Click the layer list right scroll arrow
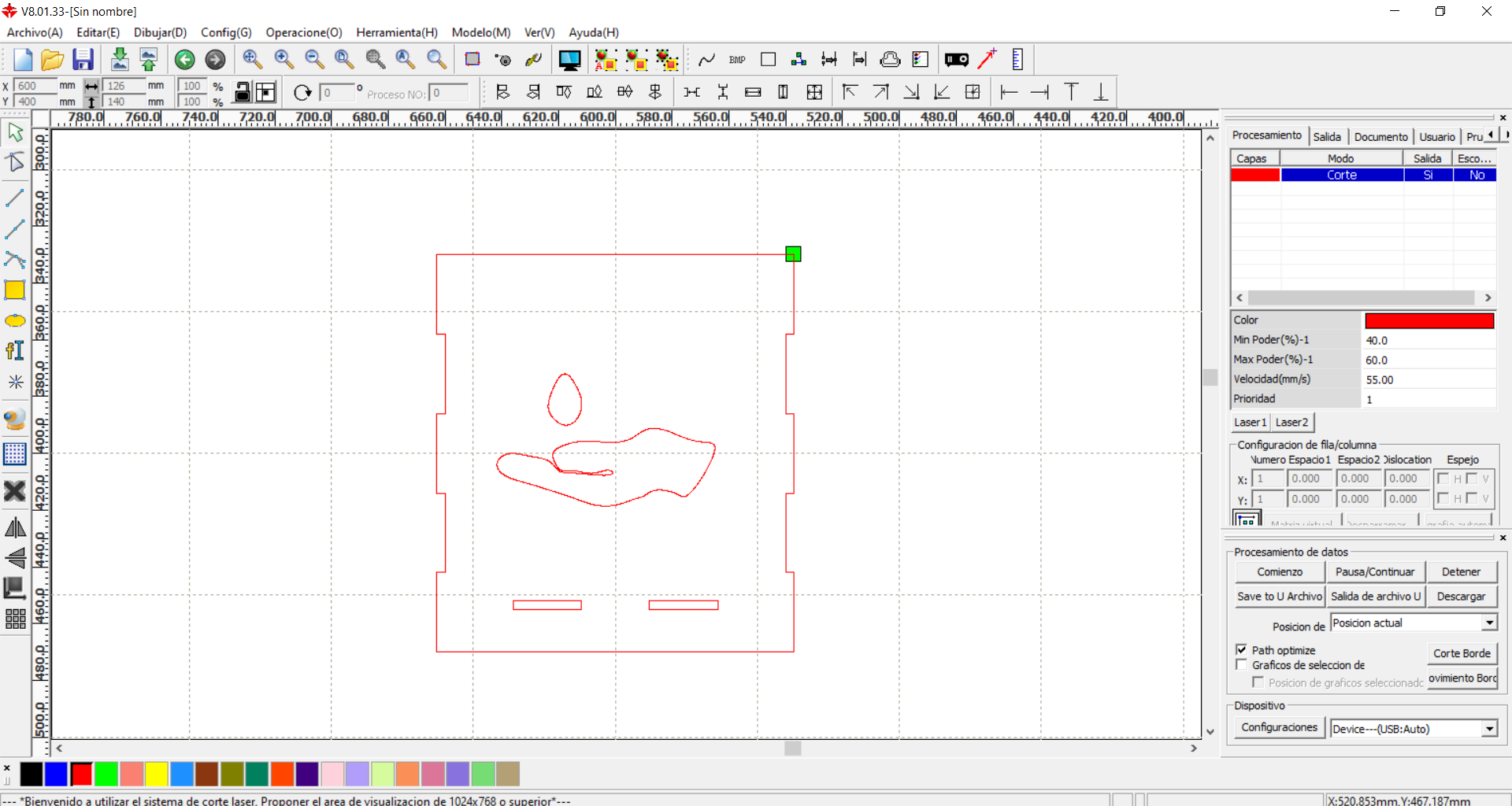1512x806 pixels. coord(1488,298)
